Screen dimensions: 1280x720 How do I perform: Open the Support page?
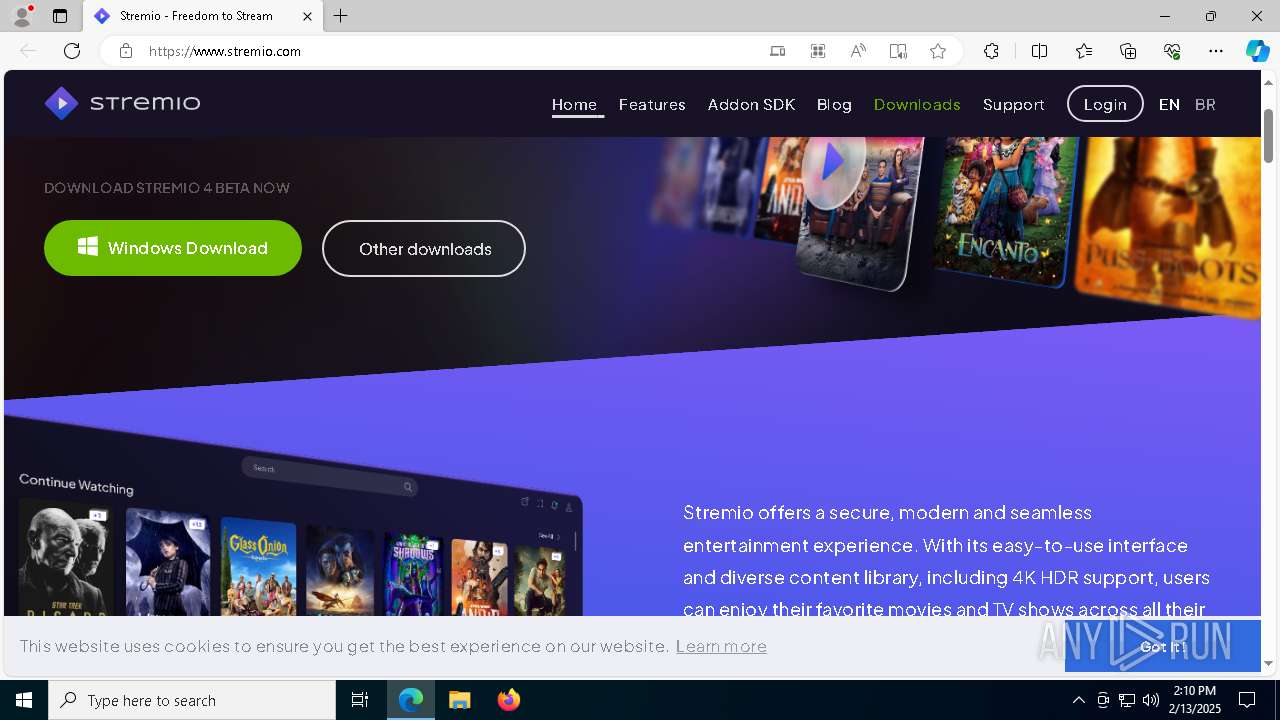click(x=1013, y=104)
